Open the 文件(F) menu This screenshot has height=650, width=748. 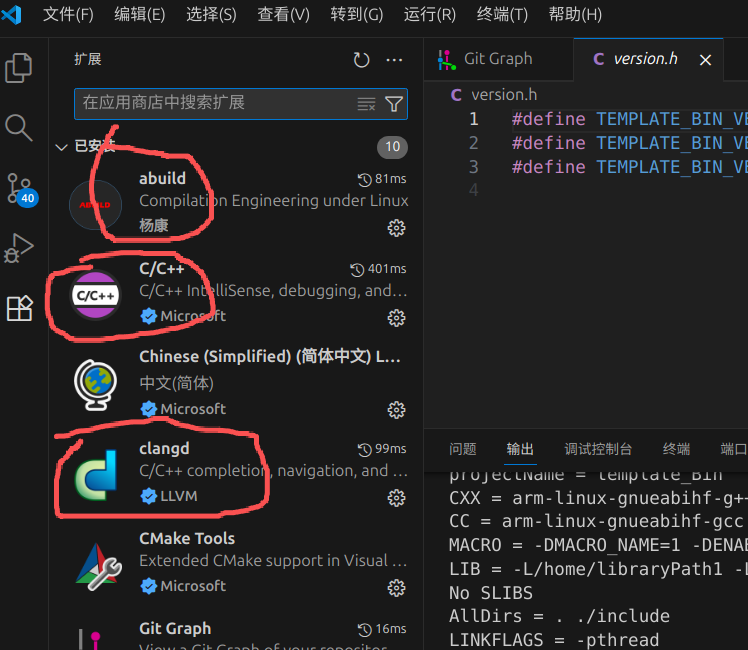tap(68, 14)
